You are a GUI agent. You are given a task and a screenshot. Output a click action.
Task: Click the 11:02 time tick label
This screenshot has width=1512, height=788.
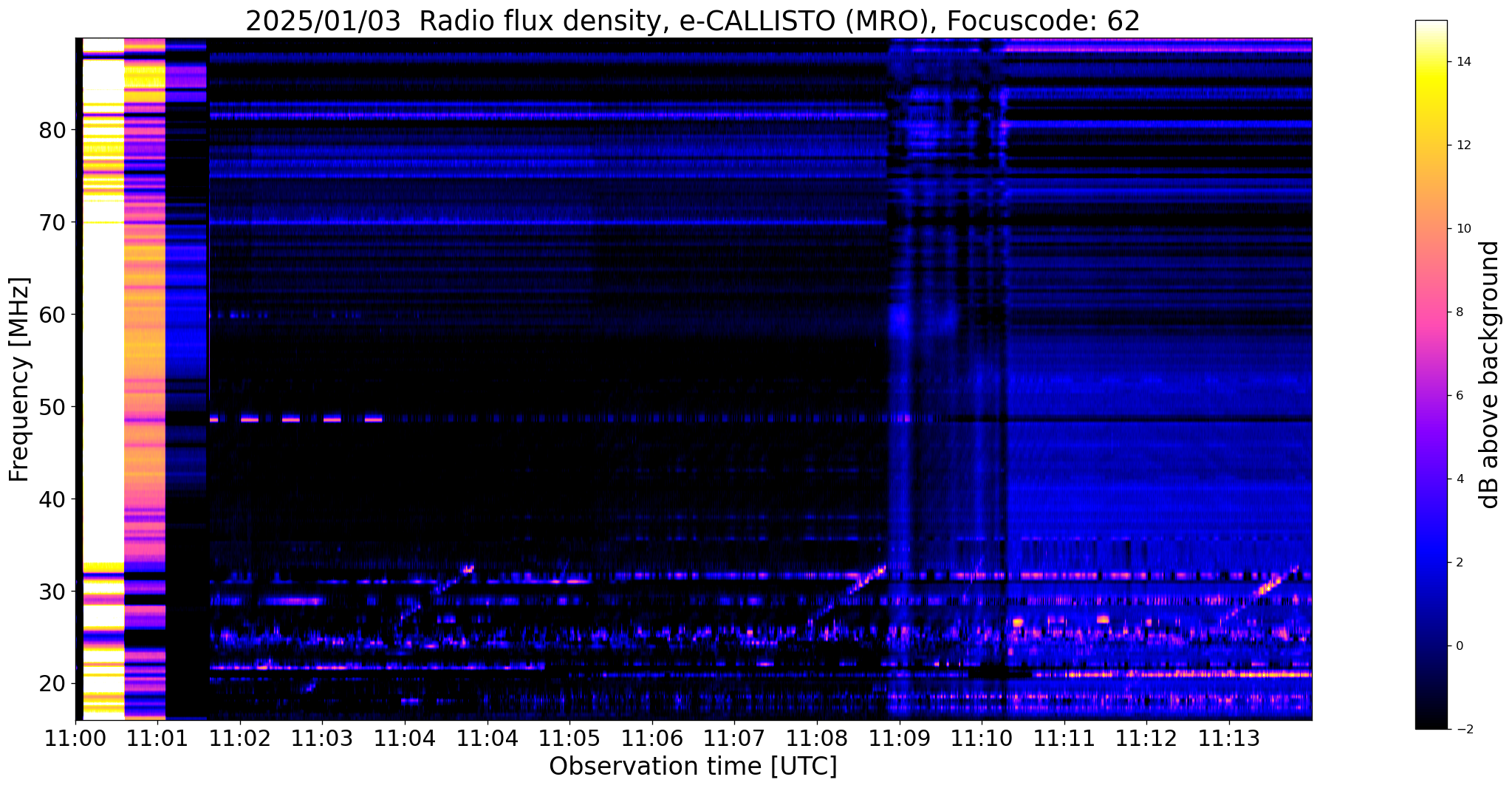coord(240,738)
